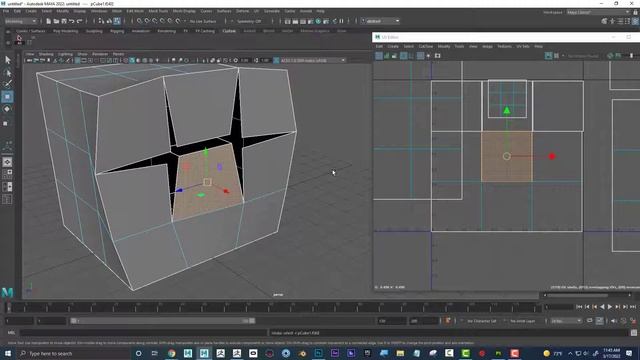The image size is (640, 360).
Task: Click the red UV manipulator handle
Action: (552, 156)
